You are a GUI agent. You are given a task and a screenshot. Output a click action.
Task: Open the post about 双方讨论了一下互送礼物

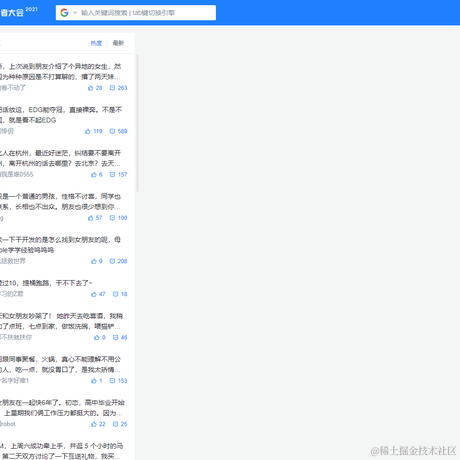[62, 451]
